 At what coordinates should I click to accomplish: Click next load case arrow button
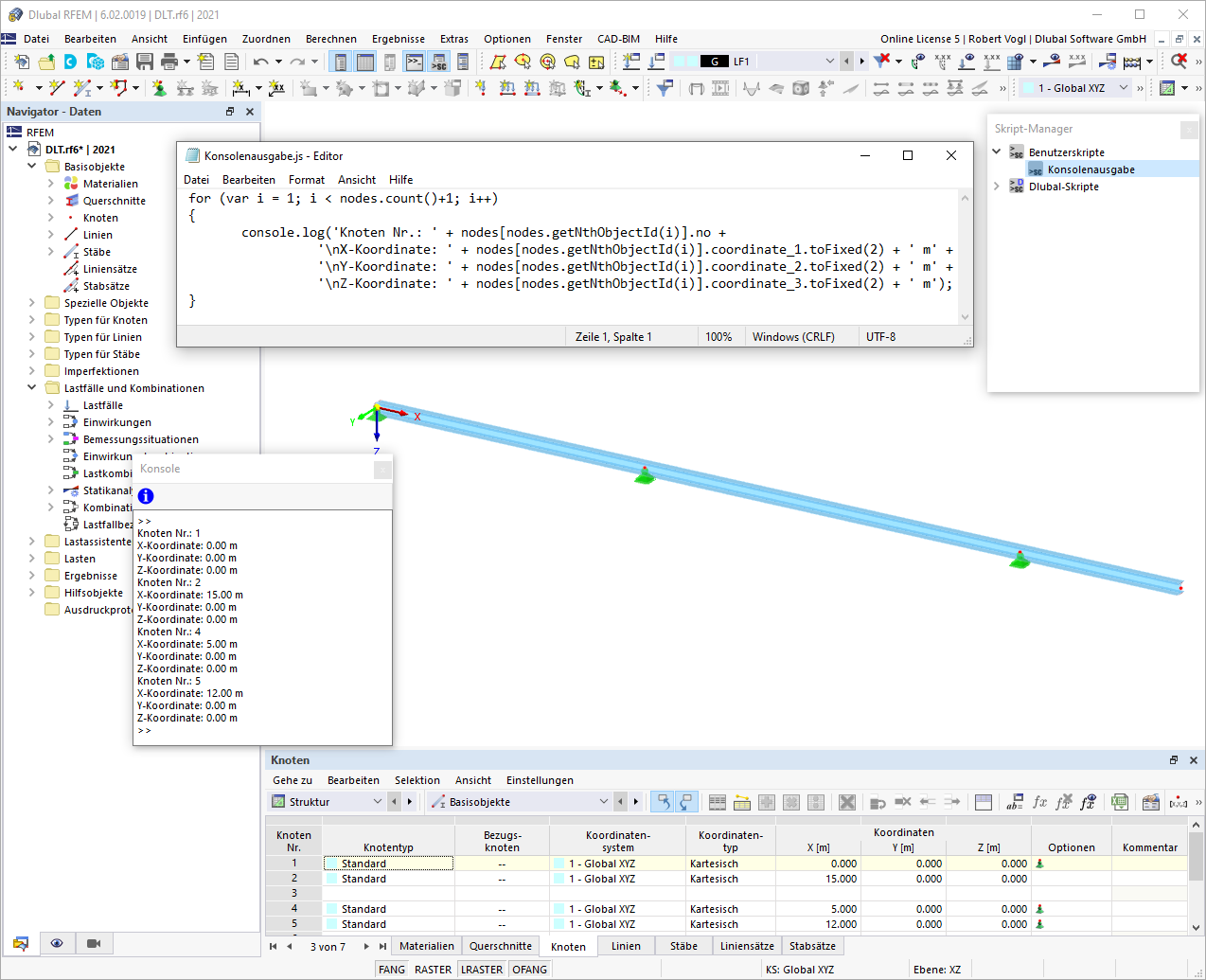click(861, 62)
